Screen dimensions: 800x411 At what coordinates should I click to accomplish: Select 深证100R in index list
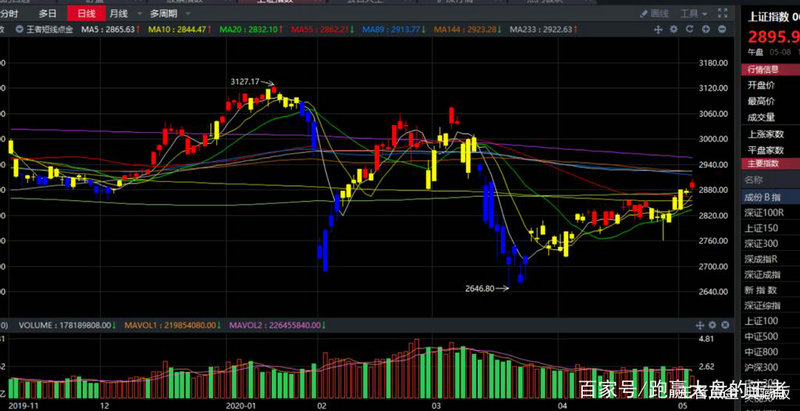pyautogui.click(x=768, y=212)
